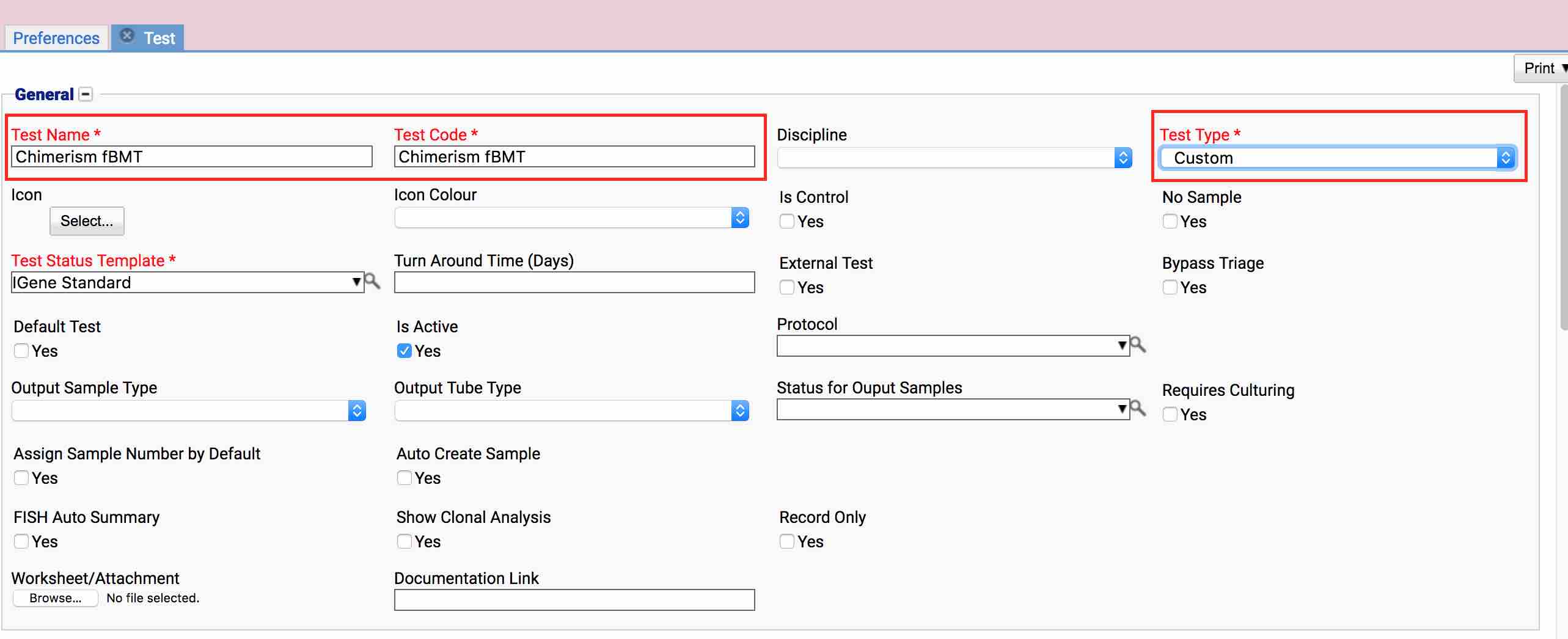Click the vertical scrollbar on the right
Image resolution: width=1568 pixels, height=639 pixels.
point(1564,208)
